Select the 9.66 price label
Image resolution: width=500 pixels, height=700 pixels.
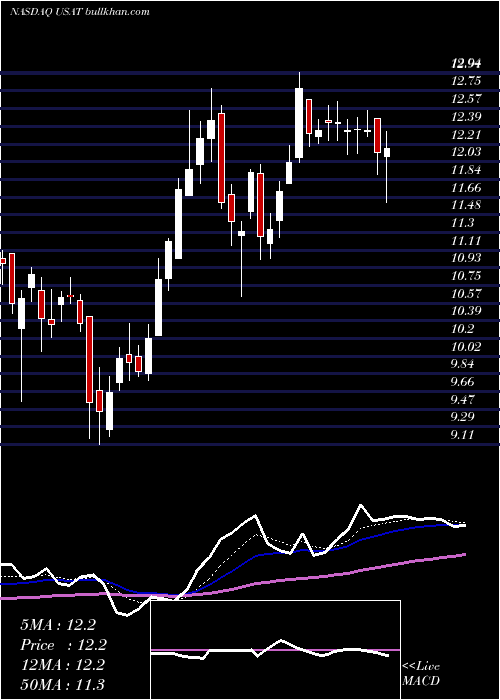[x=462, y=382]
